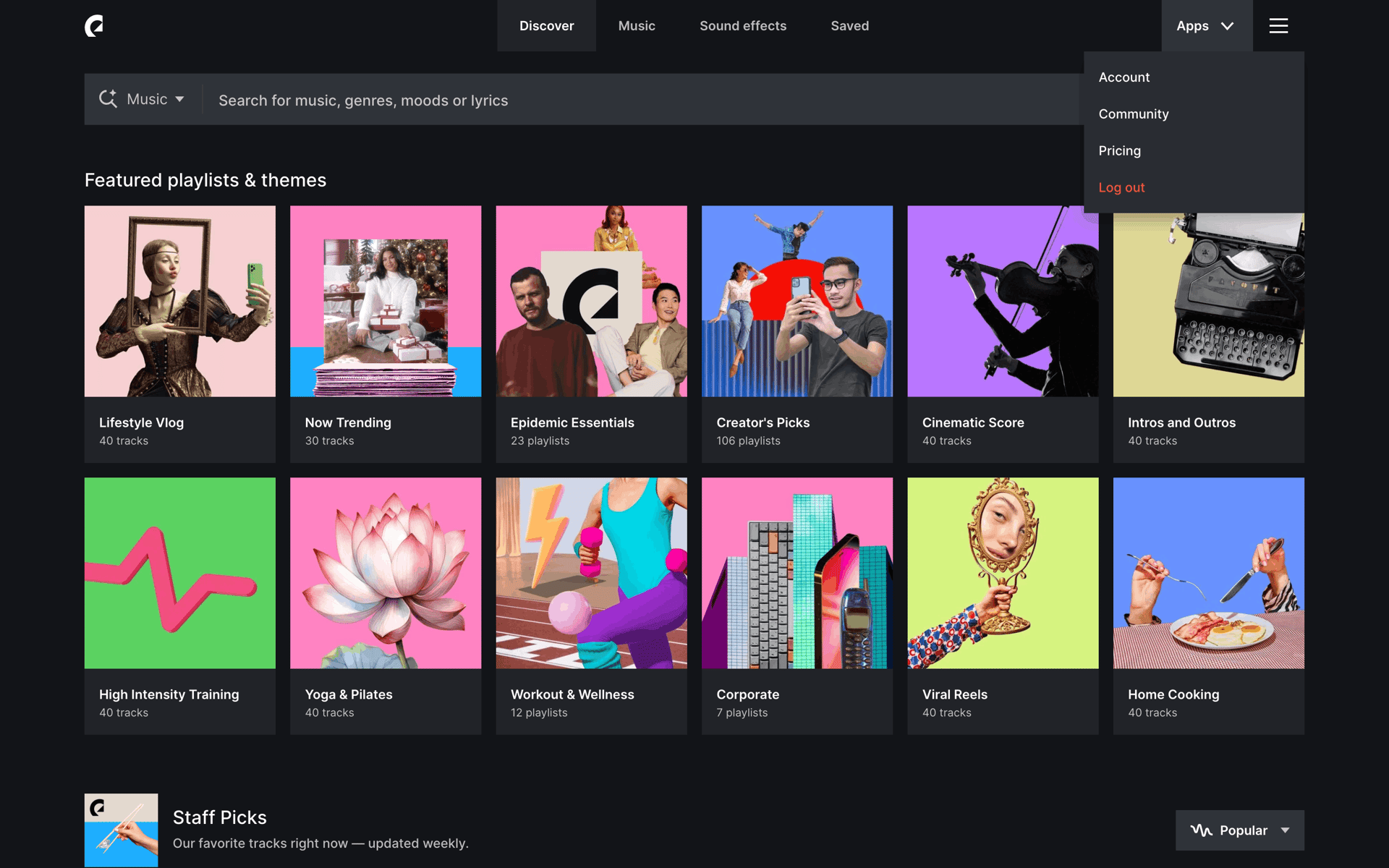Click the '30 tracks' count text

pos(329,441)
